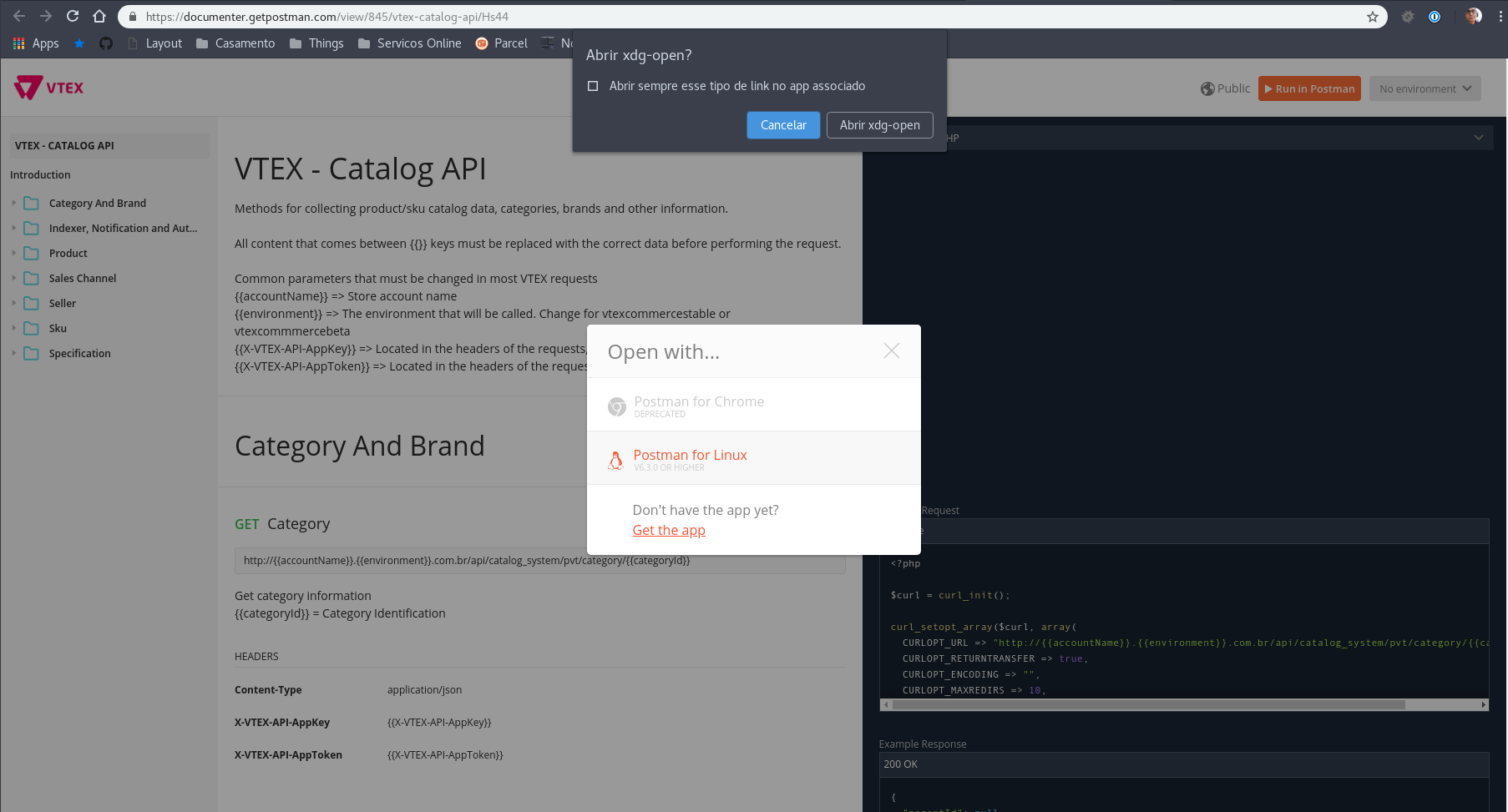Expand the Category And Brand folder arrow
The height and width of the screenshot is (812, 1508).
pos(14,203)
